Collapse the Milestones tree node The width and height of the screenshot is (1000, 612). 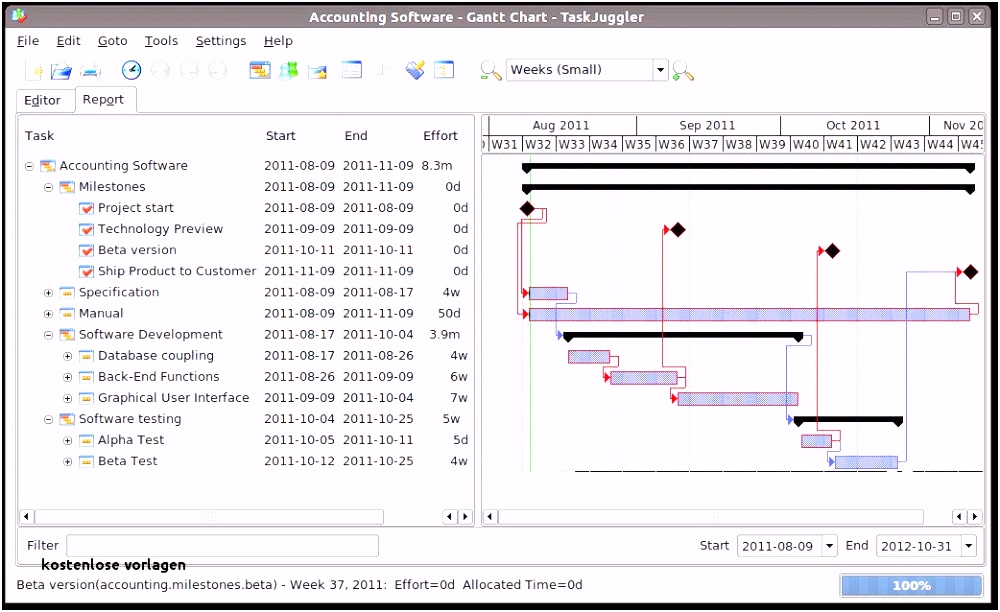48,187
